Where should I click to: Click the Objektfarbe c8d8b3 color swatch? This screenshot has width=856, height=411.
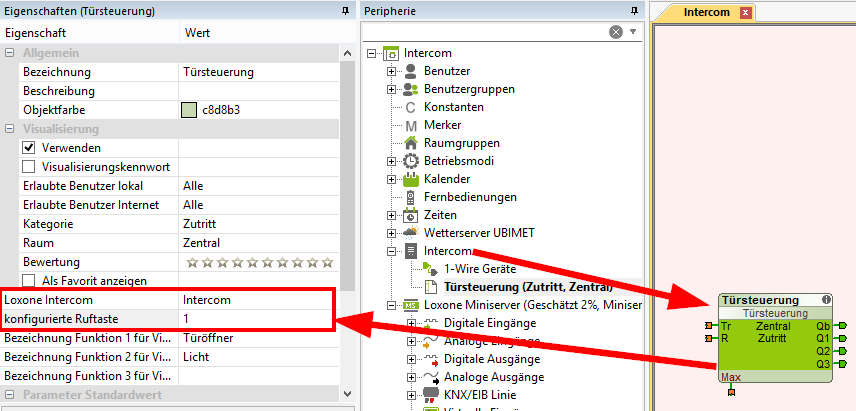click(x=189, y=110)
